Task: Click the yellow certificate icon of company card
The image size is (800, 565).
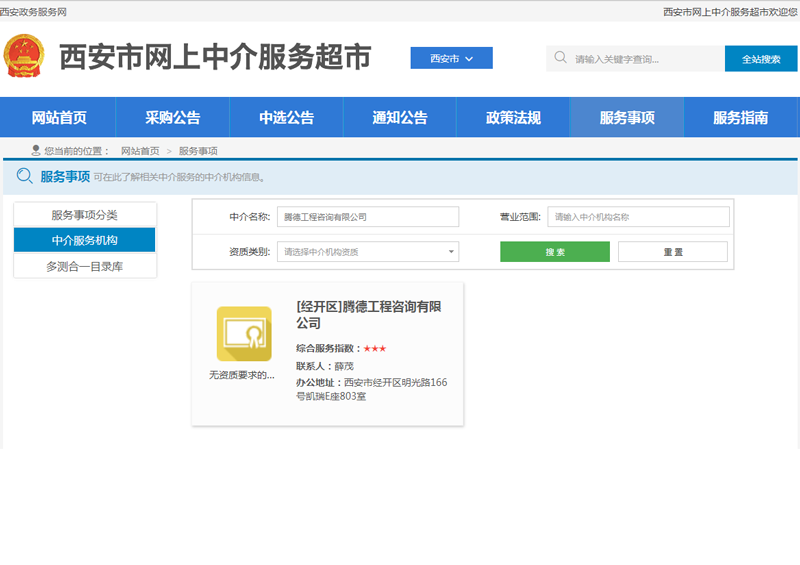Action: coord(244,334)
